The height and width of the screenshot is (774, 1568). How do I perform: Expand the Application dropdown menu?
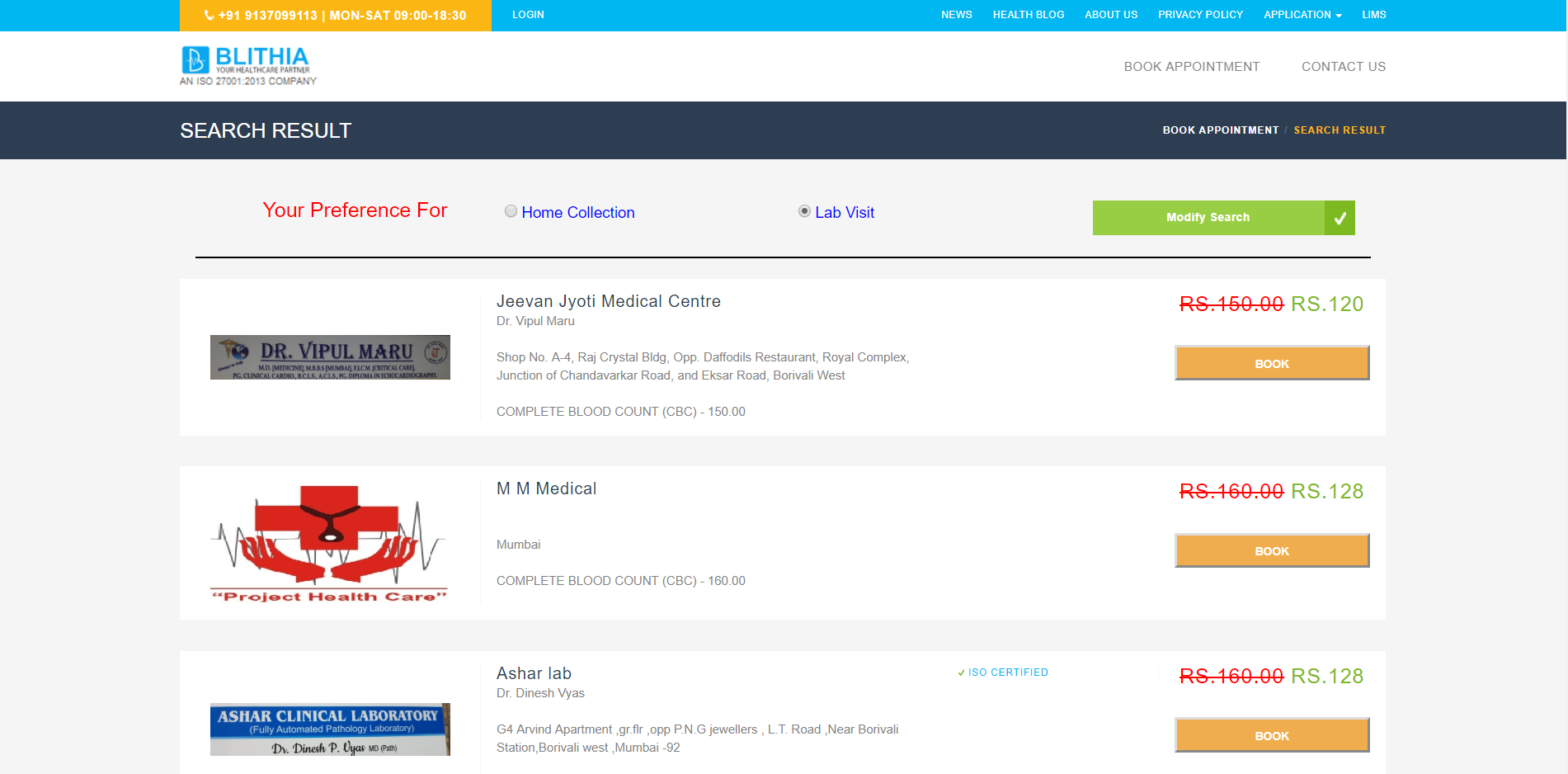(1302, 15)
